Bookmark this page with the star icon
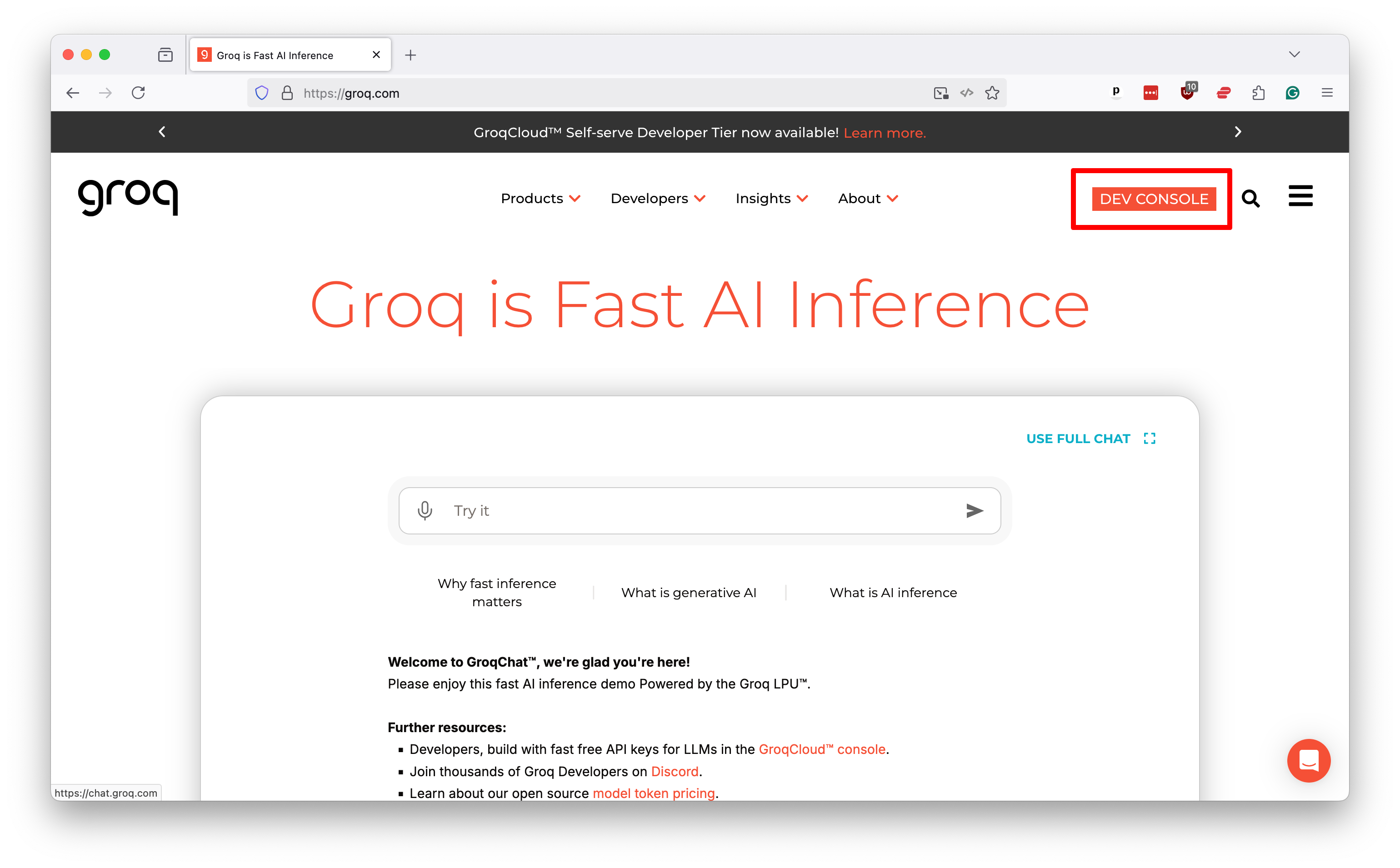This screenshot has width=1400, height=868. (992, 93)
